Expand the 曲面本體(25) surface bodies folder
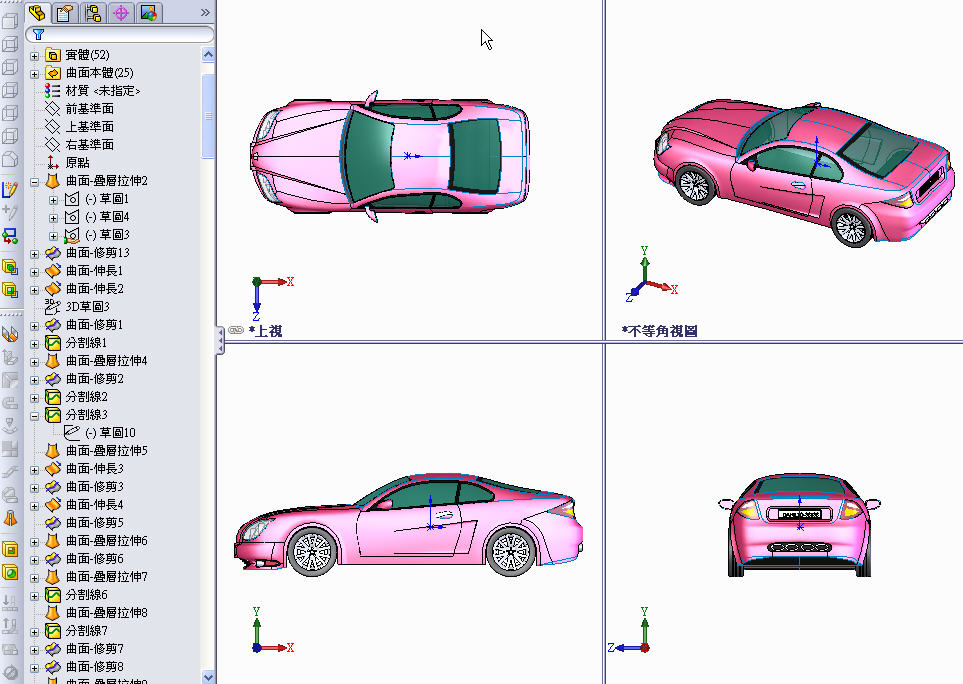 point(37,72)
